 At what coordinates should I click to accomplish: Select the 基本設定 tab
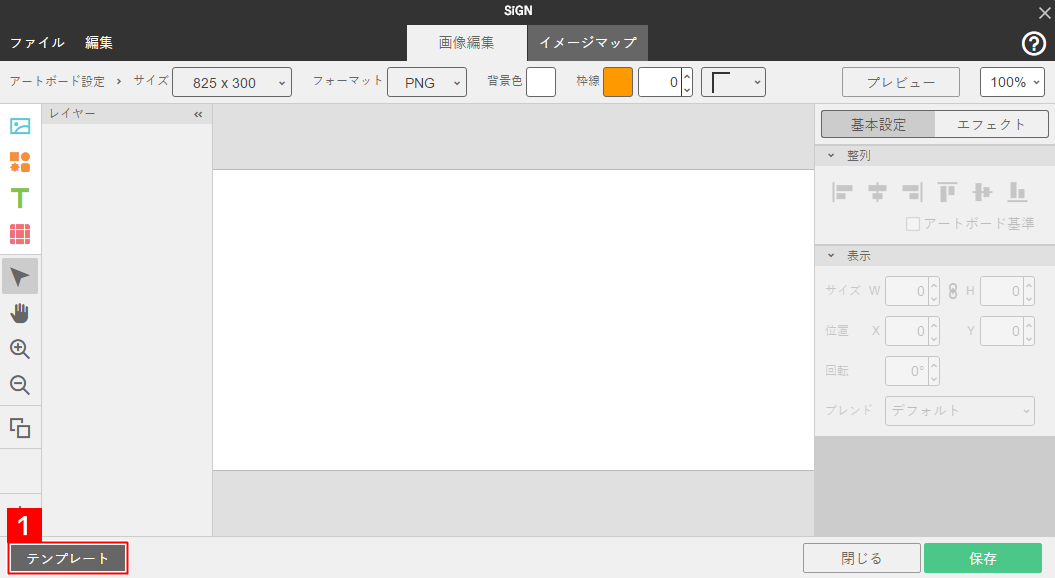878,124
